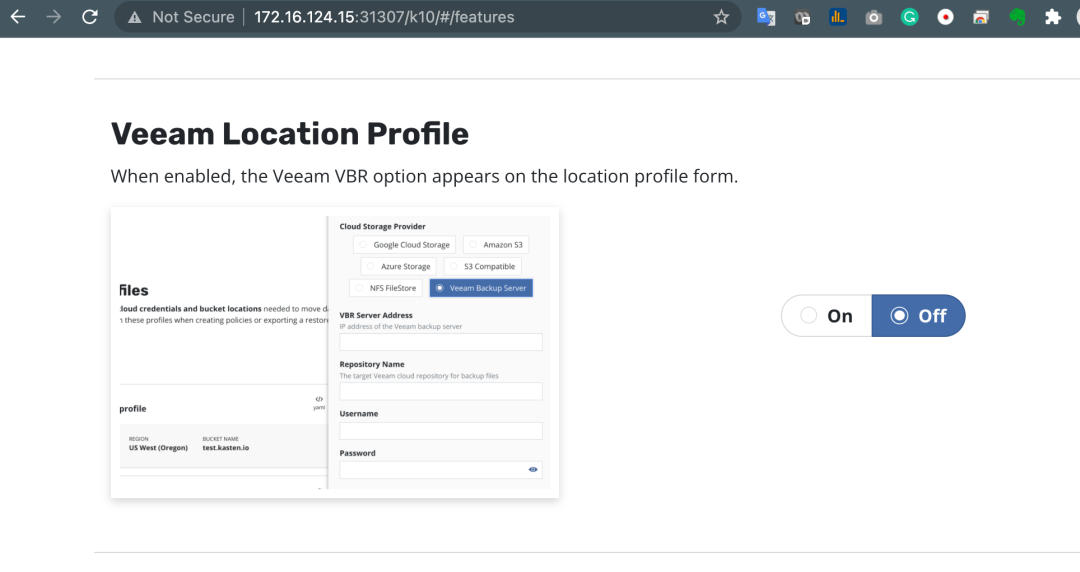This screenshot has height=572, width=1080.
Task: Select S3 Compatible in preview image
Action: coord(482,266)
